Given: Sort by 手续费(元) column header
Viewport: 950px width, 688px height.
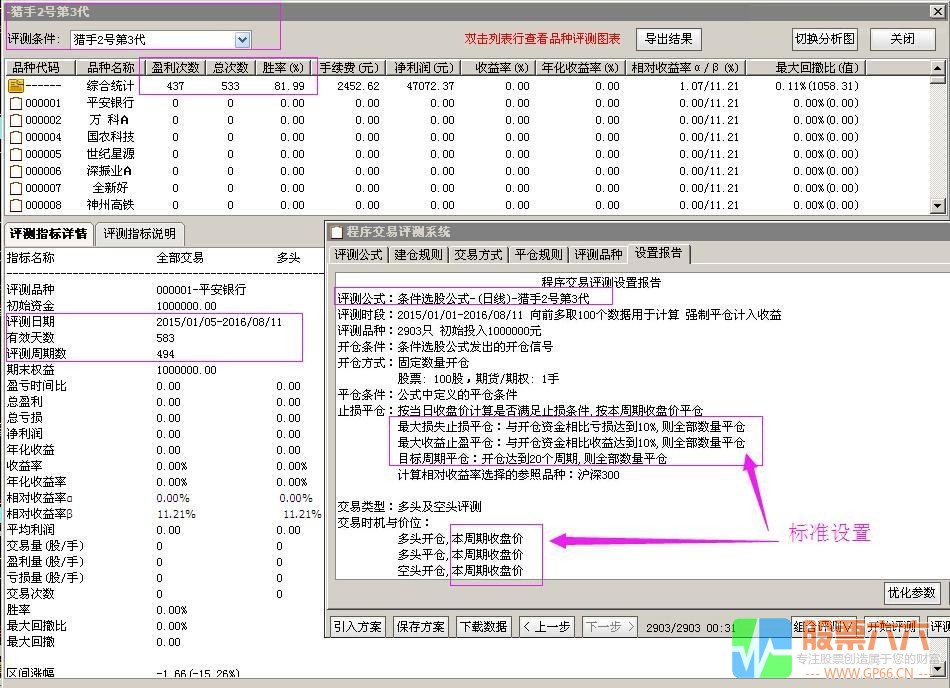Looking at the screenshot, I should point(349,67).
